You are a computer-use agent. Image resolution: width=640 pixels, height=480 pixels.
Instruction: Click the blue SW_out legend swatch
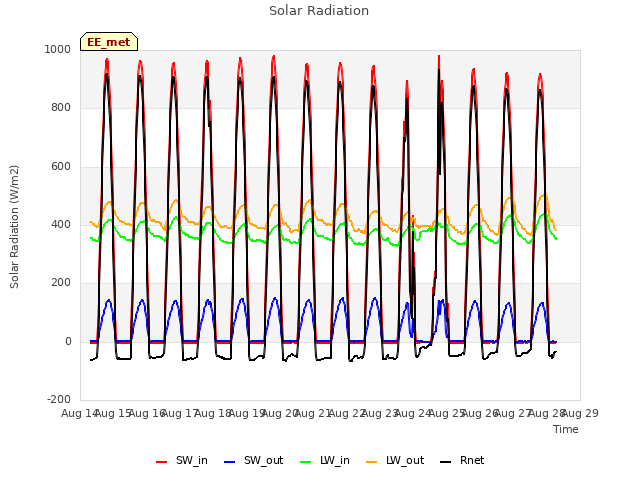(230, 462)
